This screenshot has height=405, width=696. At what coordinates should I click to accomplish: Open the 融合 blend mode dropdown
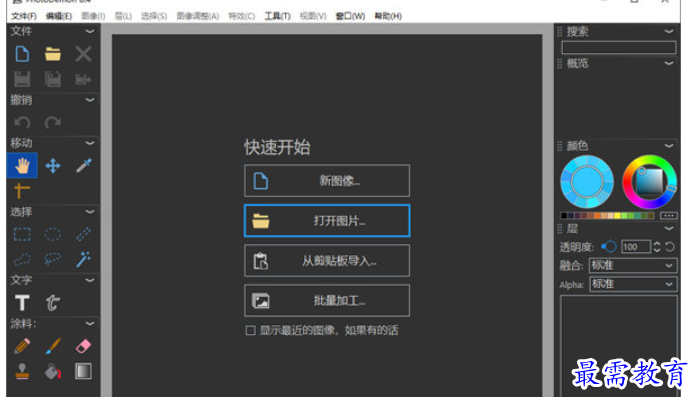pos(633,266)
